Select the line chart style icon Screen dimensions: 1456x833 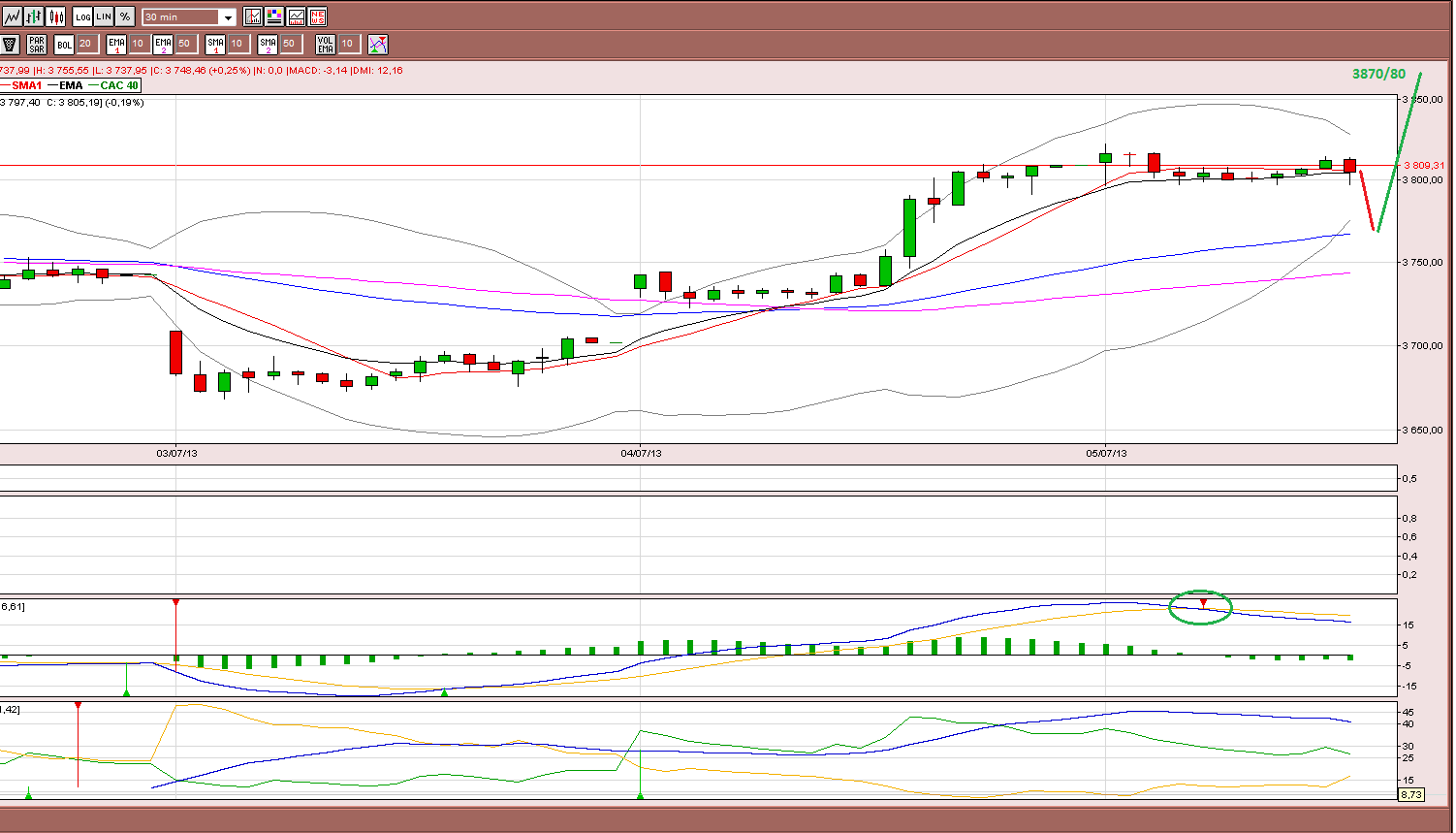(12, 16)
